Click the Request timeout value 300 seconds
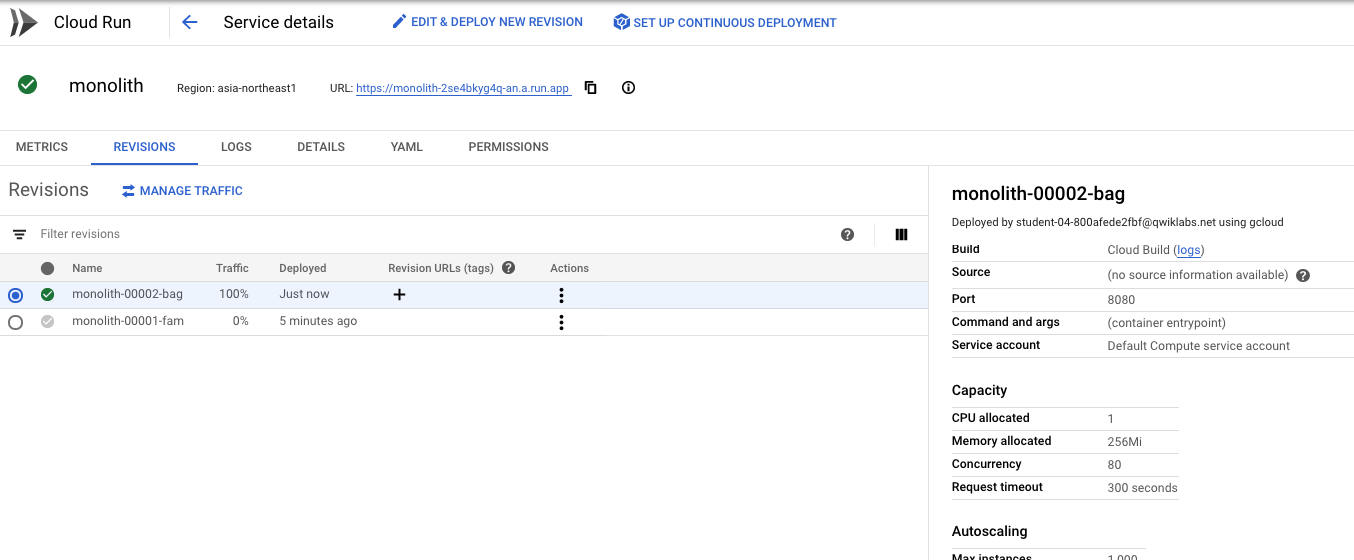The width and height of the screenshot is (1354, 560). [x=1143, y=488]
